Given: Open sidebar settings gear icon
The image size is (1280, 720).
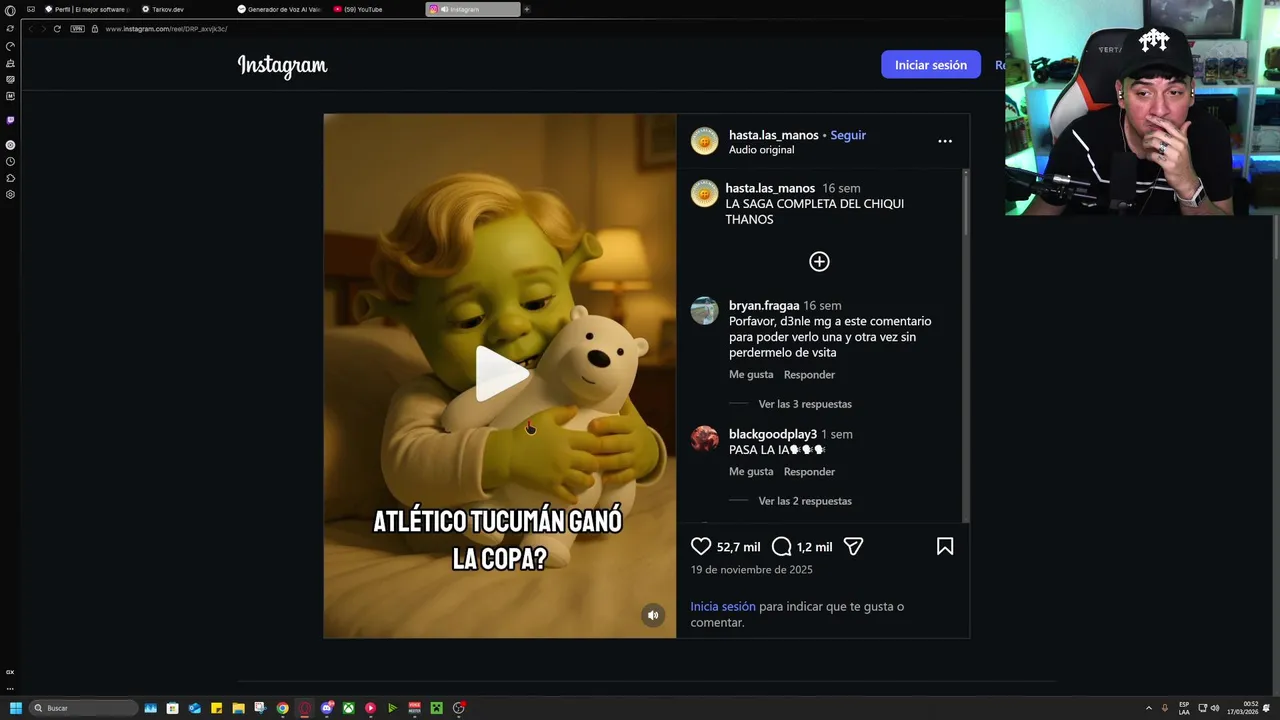Looking at the screenshot, I should (10, 194).
